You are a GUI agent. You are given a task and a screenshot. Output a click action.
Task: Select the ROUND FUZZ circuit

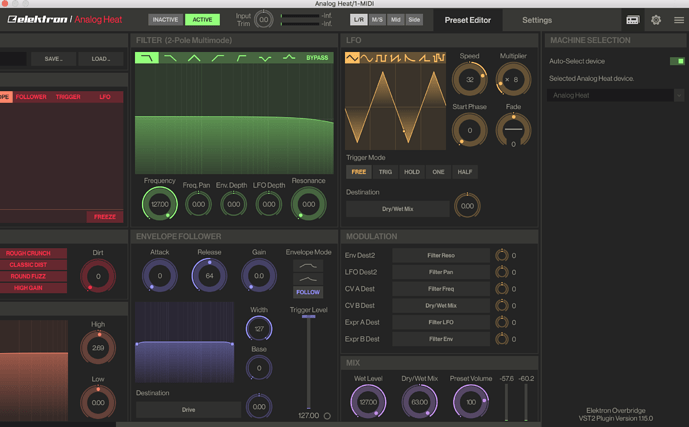[x=33, y=276]
